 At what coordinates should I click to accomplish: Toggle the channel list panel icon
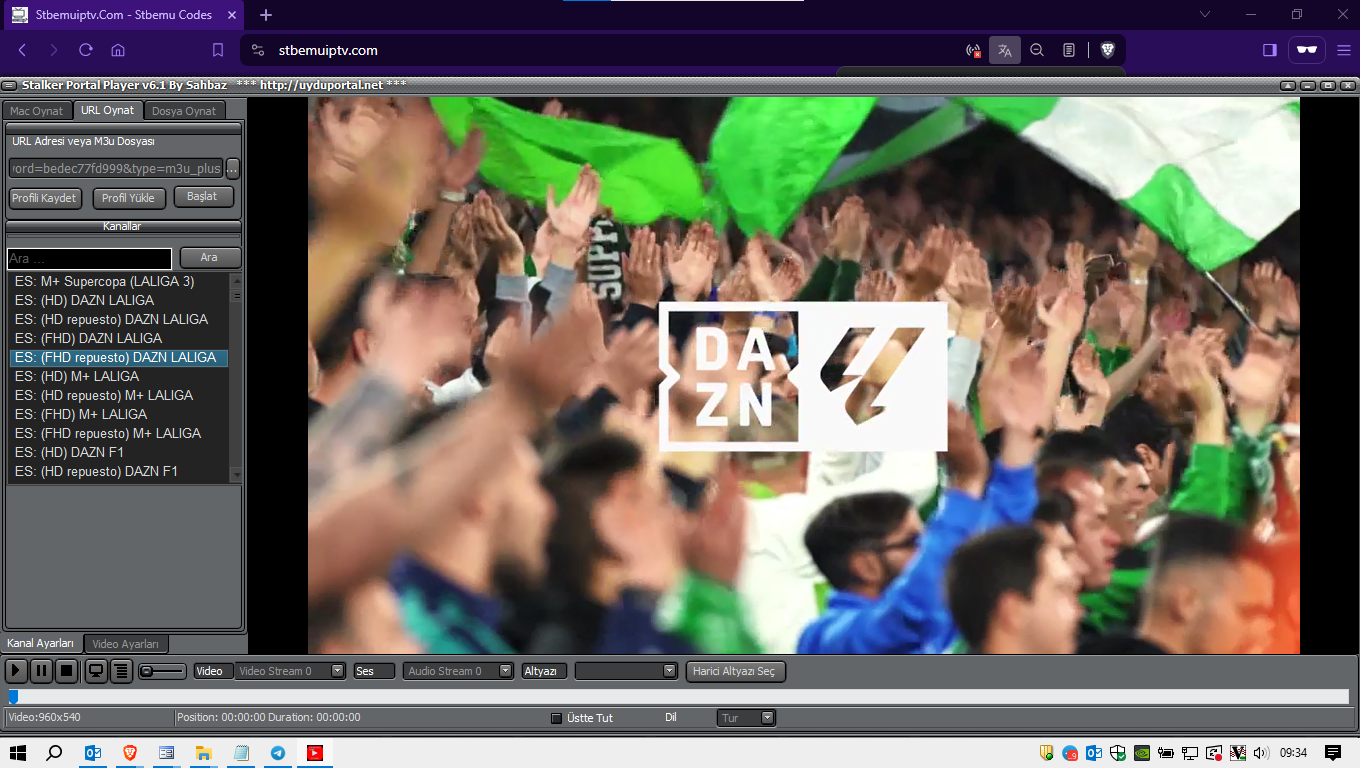pyautogui.click(x=121, y=671)
